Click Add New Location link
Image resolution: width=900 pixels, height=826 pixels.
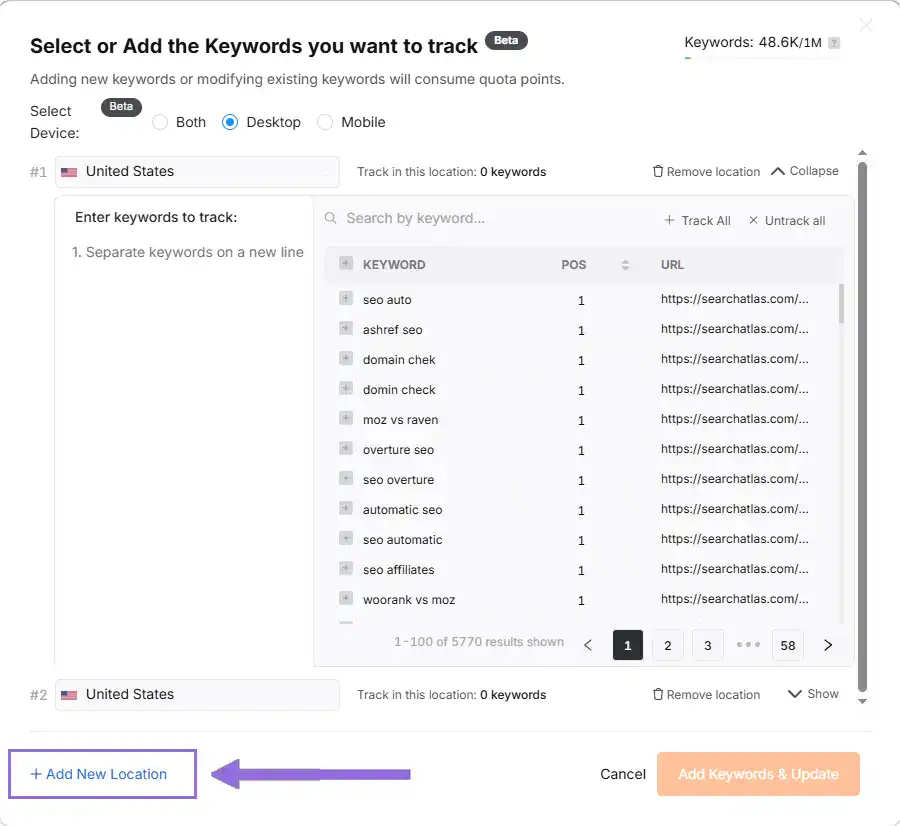(99, 774)
